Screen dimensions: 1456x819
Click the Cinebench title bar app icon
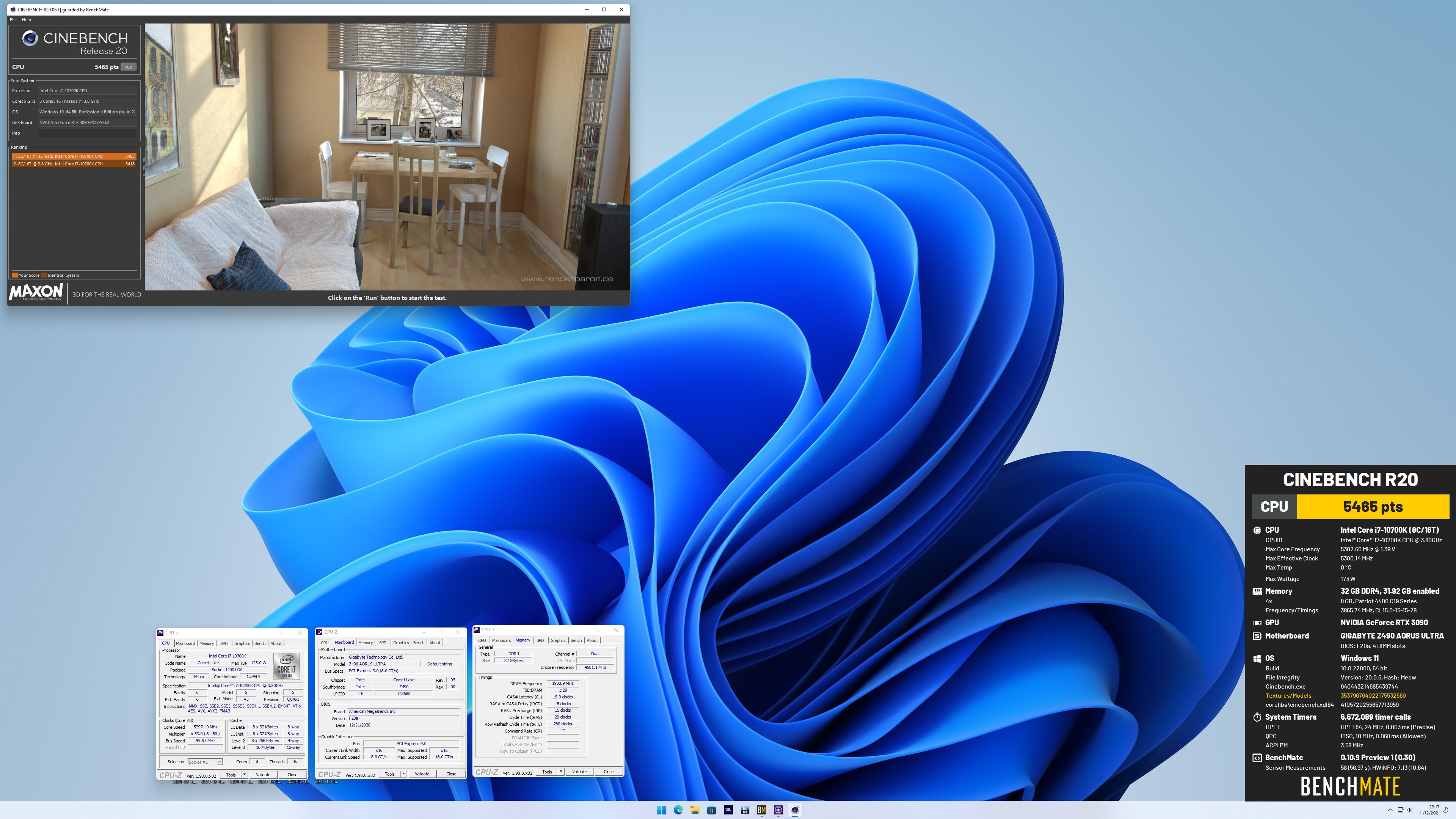[13, 9]
